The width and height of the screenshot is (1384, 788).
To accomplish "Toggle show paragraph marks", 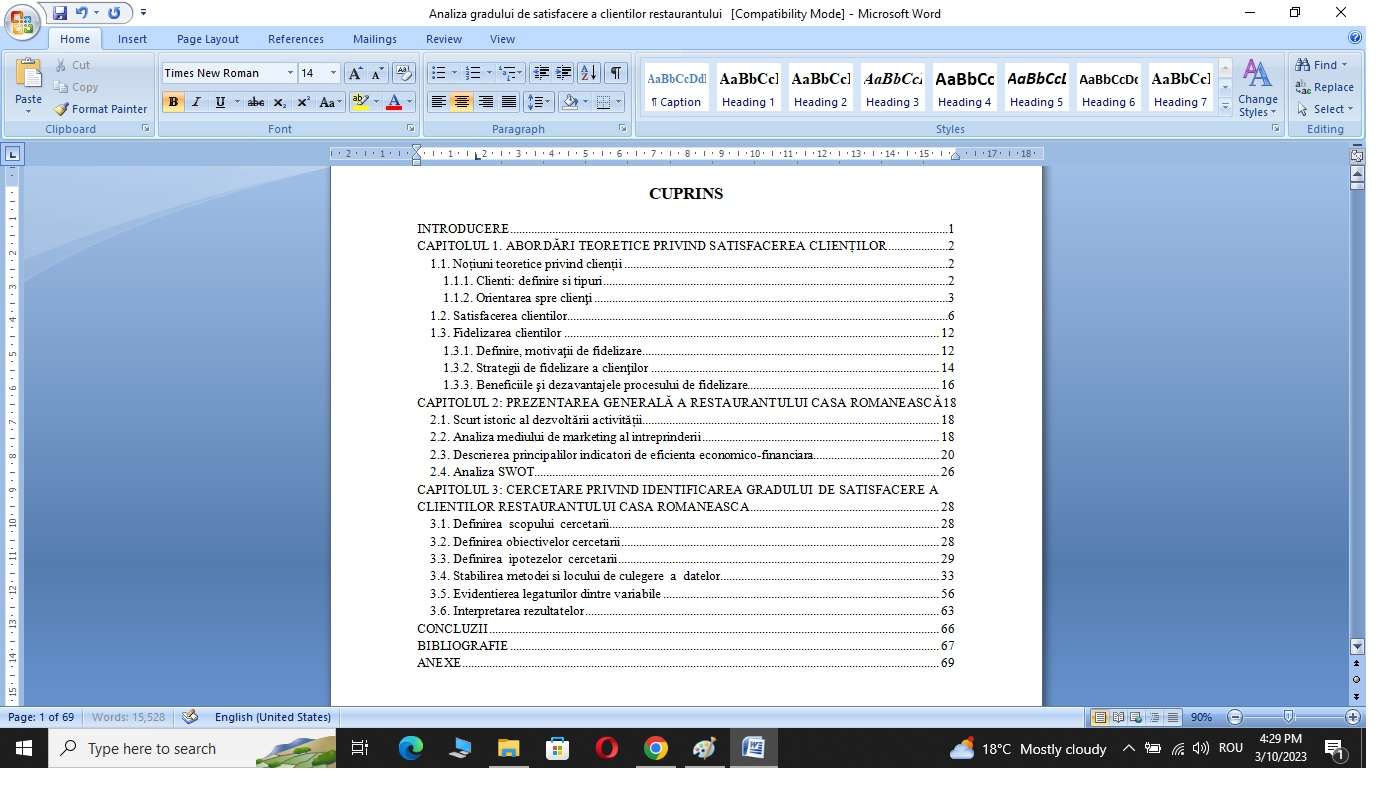I will click(616, 73).
